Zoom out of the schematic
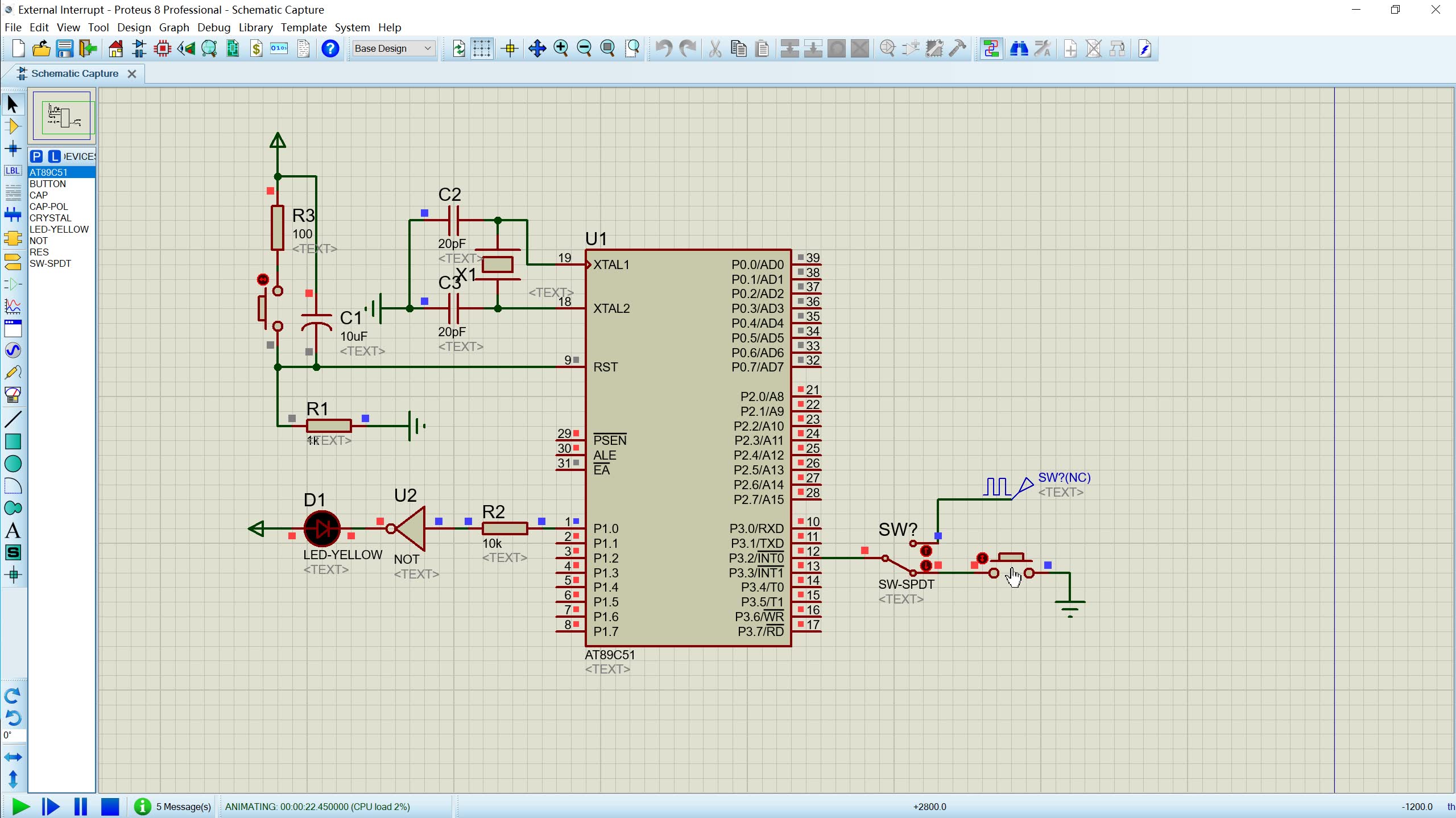 [x=584, y=49]
